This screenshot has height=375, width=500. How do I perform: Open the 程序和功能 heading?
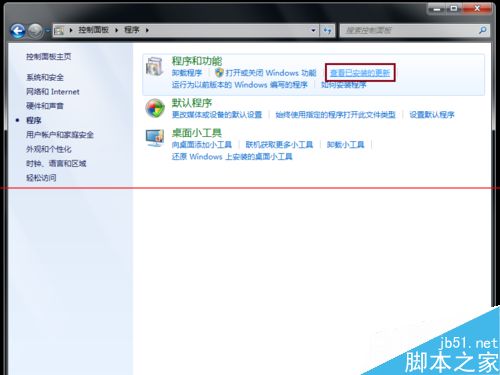(197, 61)
